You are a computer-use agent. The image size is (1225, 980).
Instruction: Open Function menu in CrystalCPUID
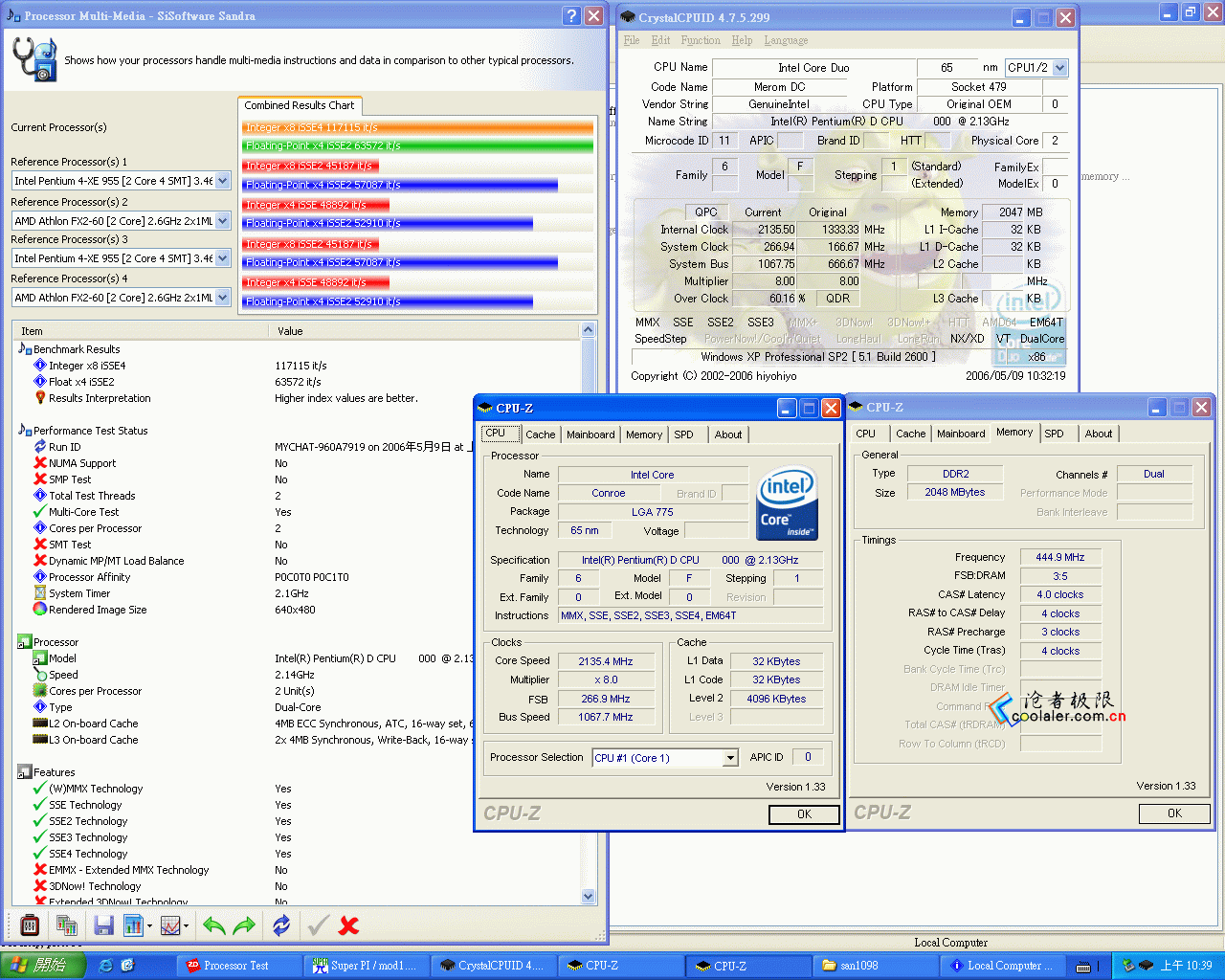701,40
